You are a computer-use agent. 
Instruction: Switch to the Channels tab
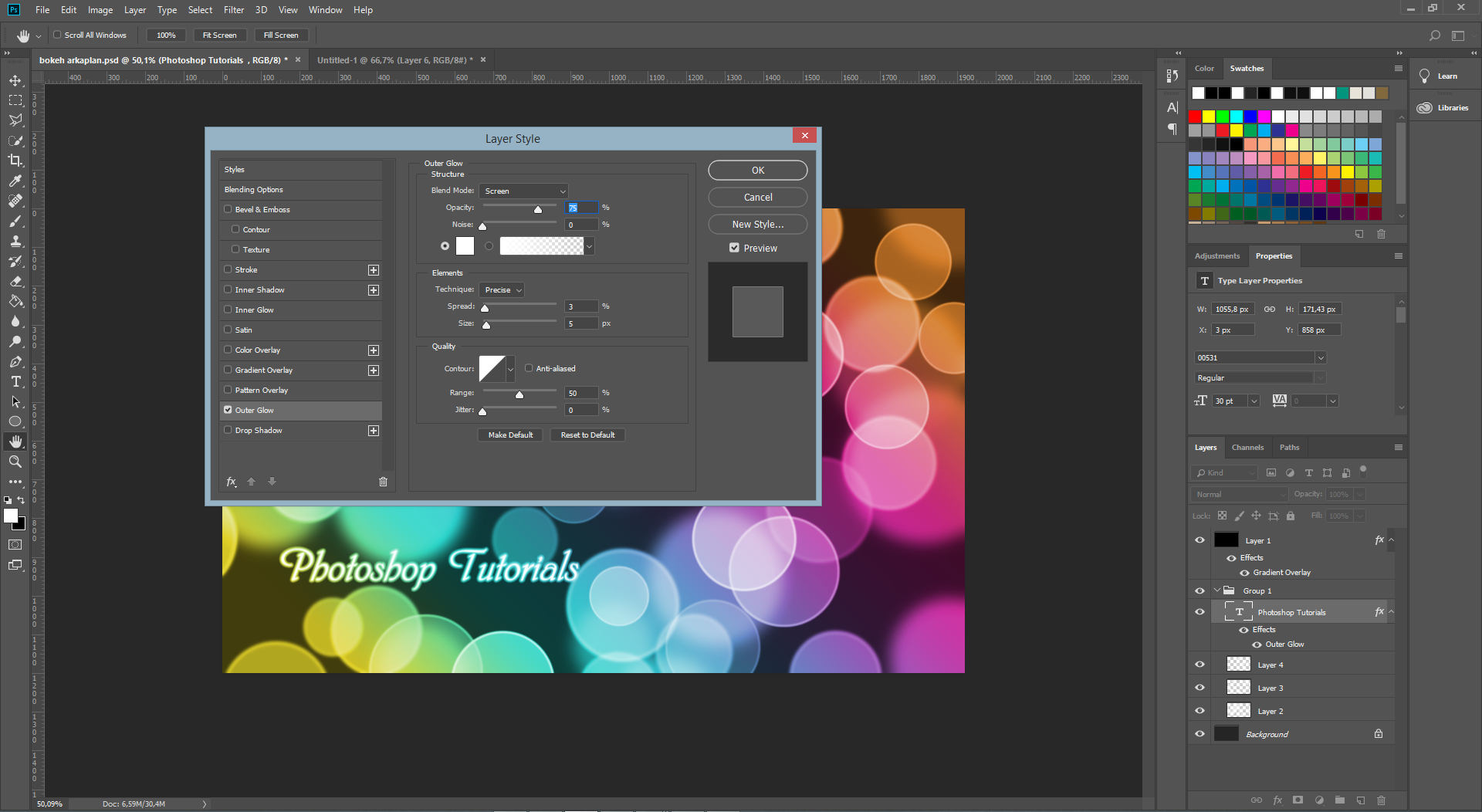click(1247, 448)
